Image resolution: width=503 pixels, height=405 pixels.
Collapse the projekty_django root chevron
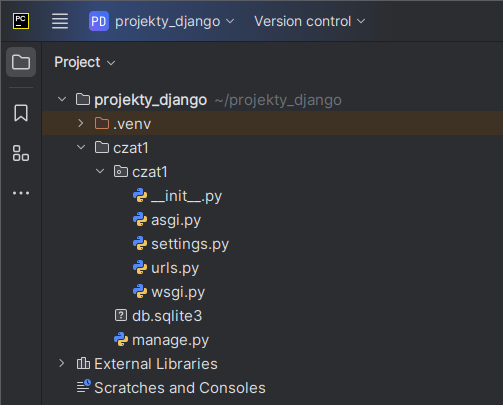point(62,99)
